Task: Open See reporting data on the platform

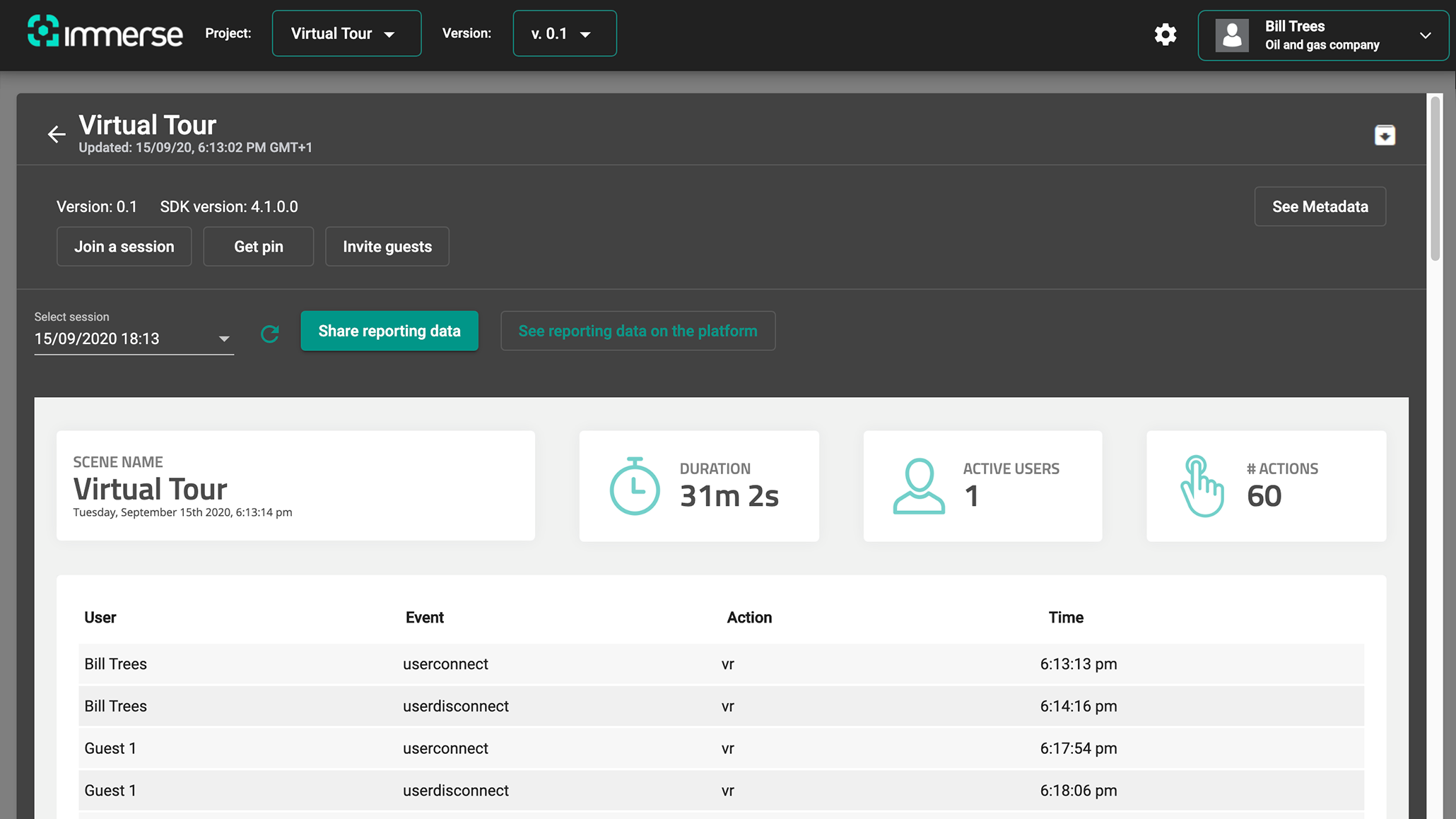Action: coord(638,331)
